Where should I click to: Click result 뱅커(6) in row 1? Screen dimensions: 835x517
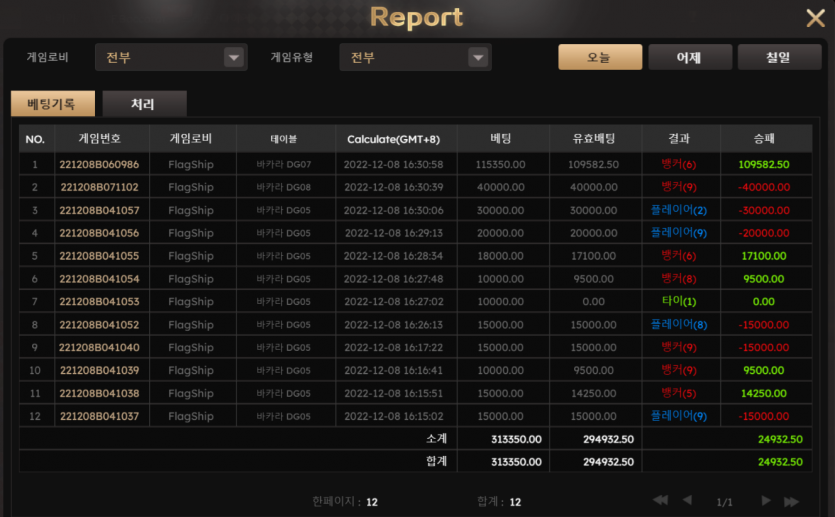(x=679, y=164)
